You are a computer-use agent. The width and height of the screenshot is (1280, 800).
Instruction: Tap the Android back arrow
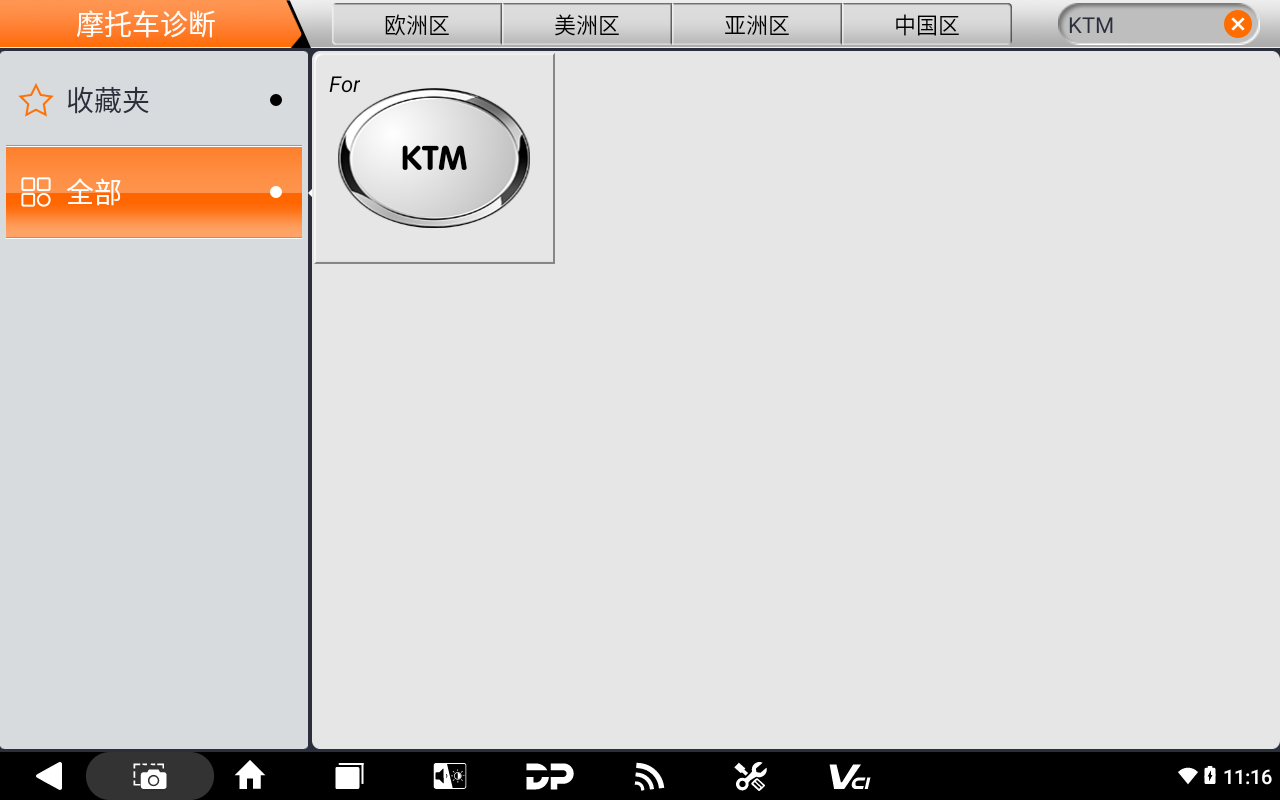pos(48,776)
